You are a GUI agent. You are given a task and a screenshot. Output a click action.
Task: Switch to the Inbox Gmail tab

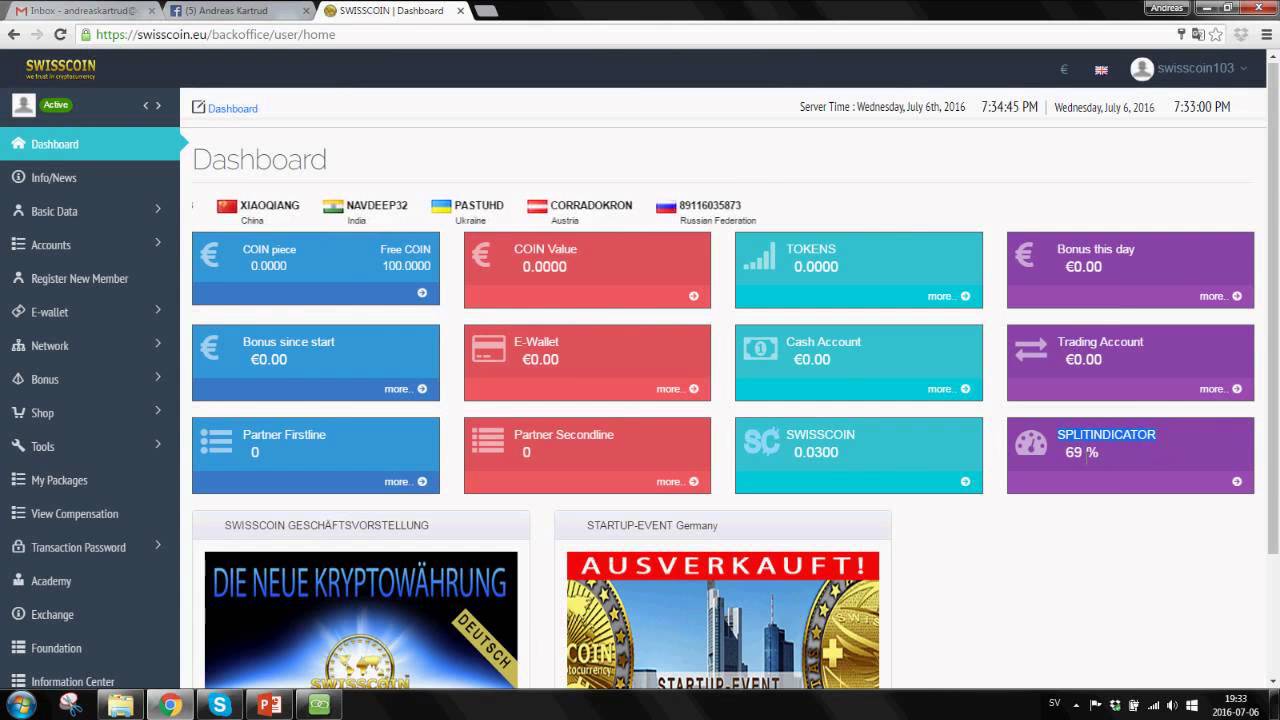(x=83, y=10)
